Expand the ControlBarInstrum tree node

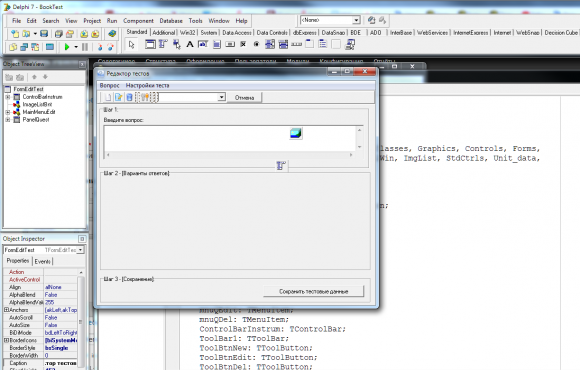tap(7, 97)
